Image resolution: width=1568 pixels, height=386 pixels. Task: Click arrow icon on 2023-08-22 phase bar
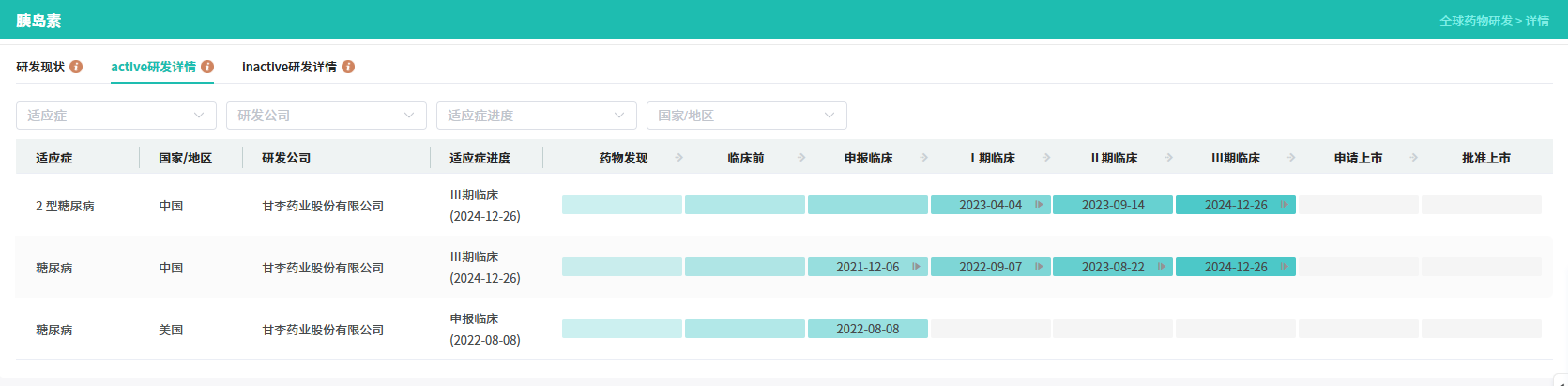(1162, 267)
